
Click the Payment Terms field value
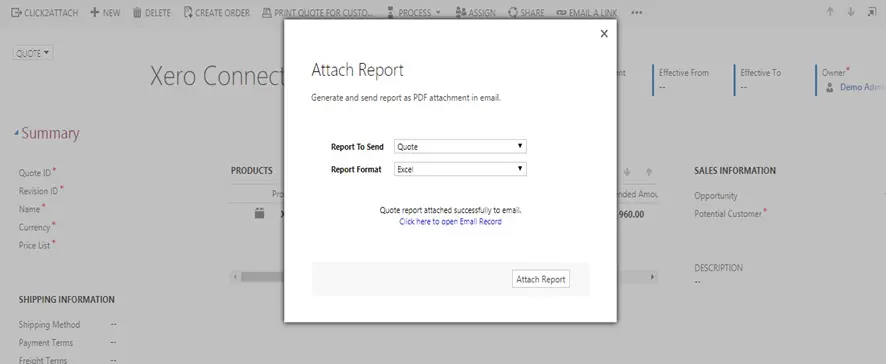114,343
